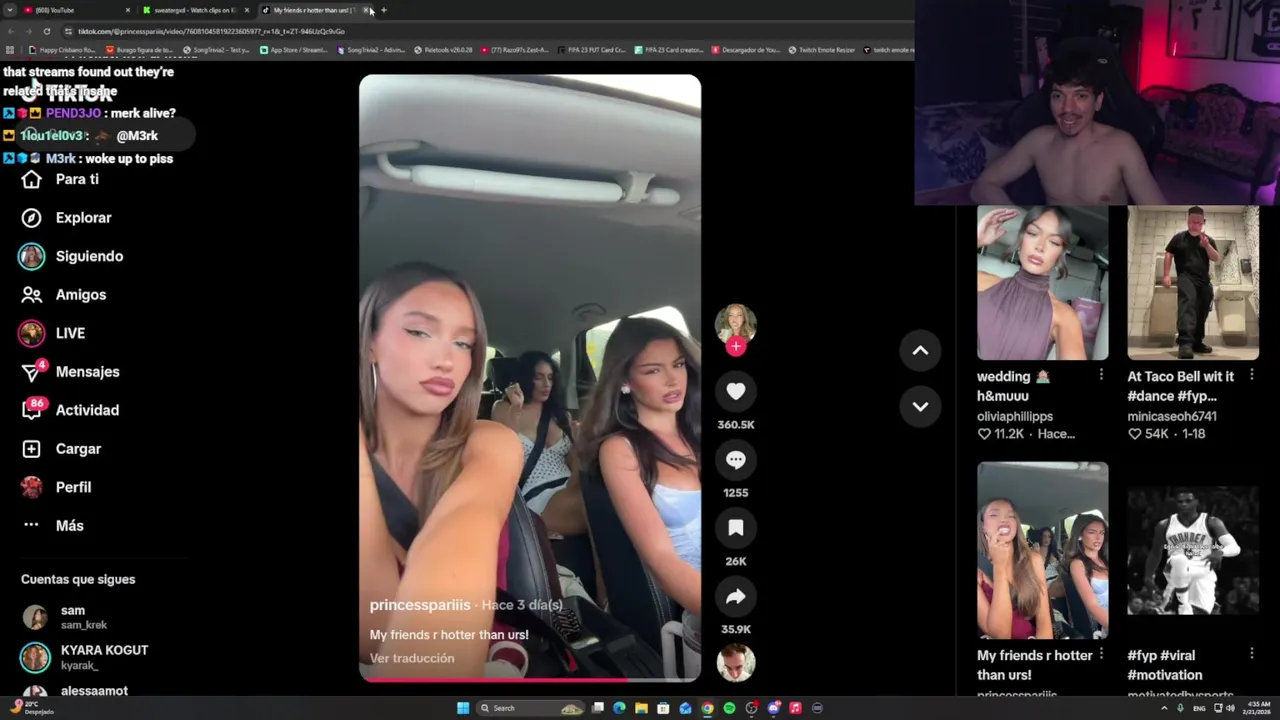Open options for At Taco Bell video
The width and height of the screenshot is (1280, 720).
pyautogui.click(x=1251, y=375)
